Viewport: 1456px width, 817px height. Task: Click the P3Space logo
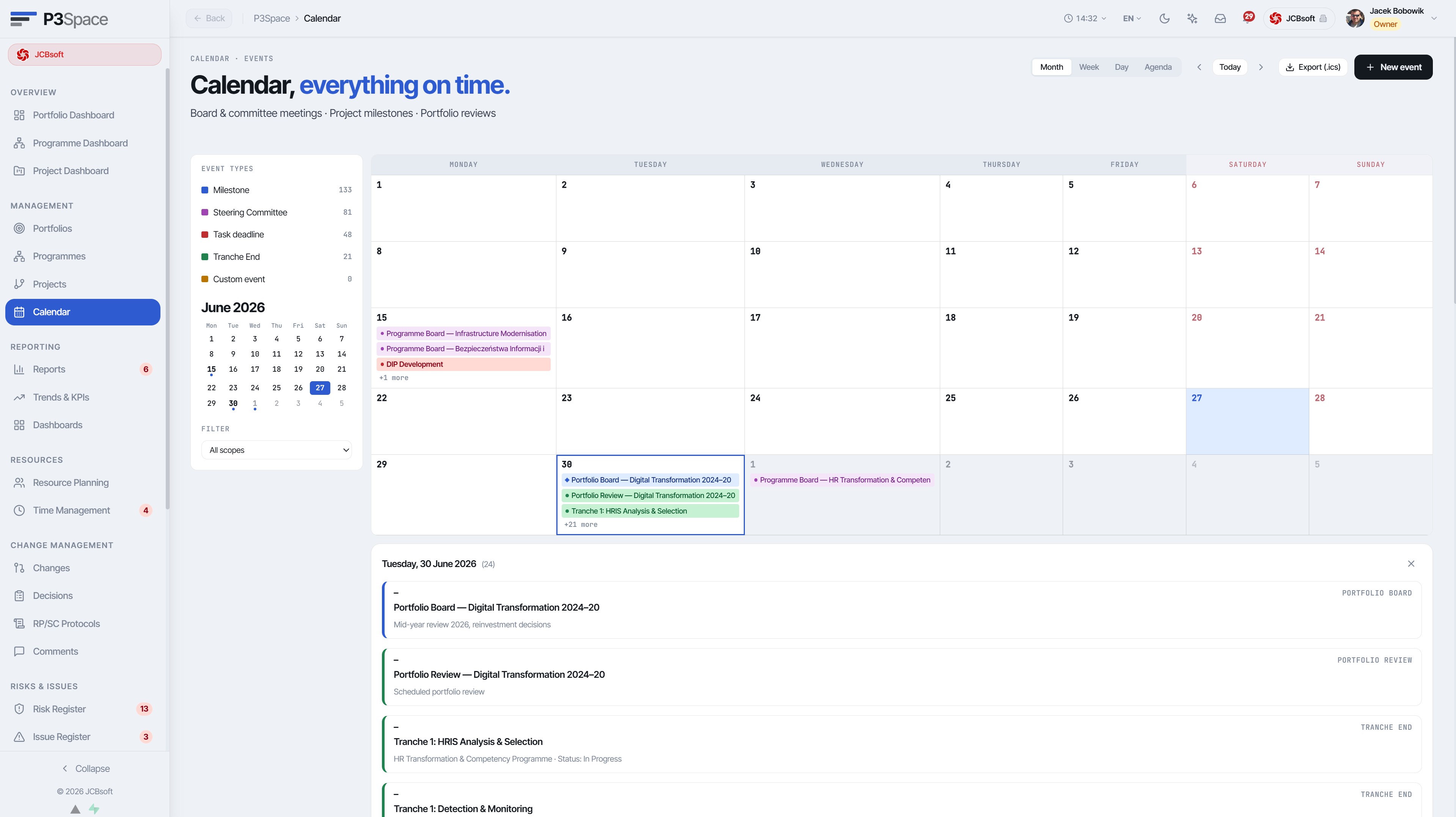coord(59,19)
